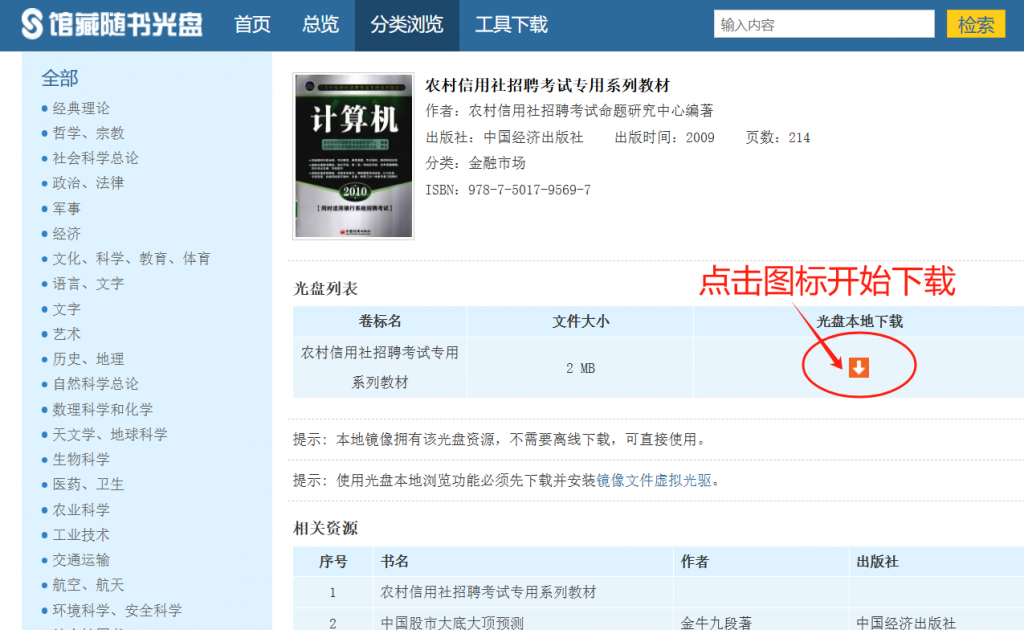Browse the 政治、法律 category
This screenshot has height=630, width=1024.
pos(88,183)
